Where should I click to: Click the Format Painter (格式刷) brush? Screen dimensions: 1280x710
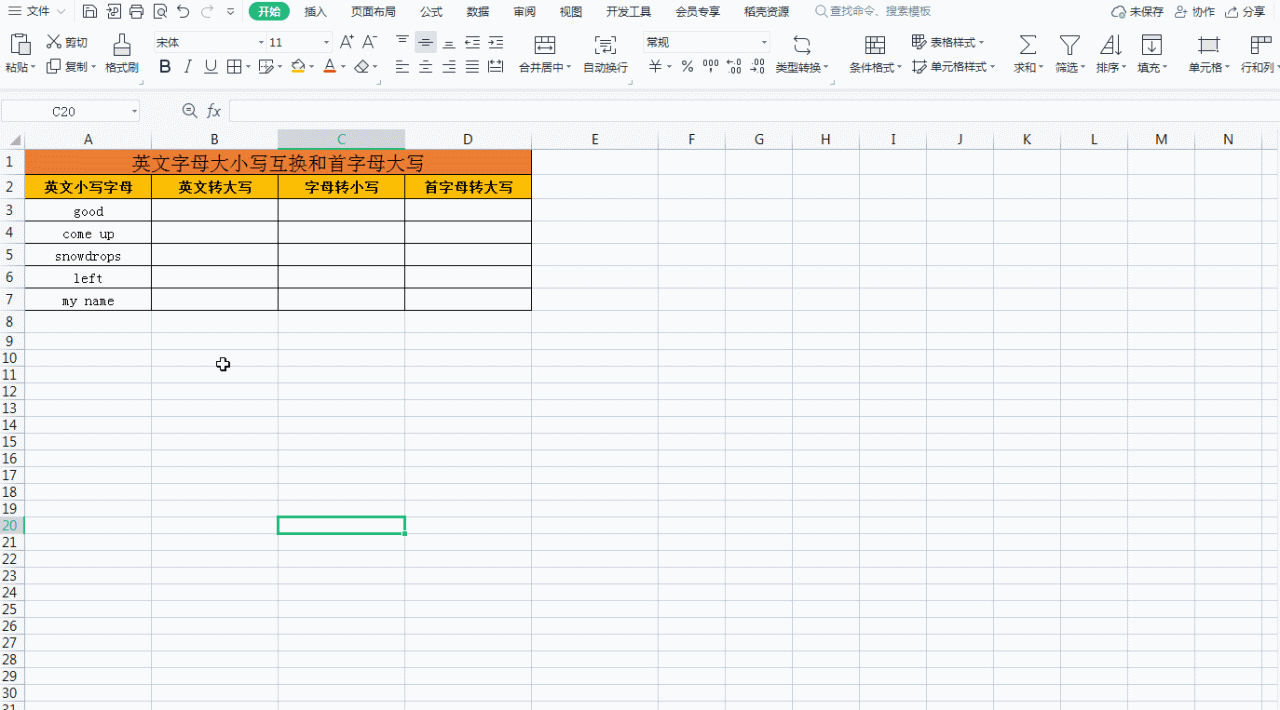coord(121,44)
